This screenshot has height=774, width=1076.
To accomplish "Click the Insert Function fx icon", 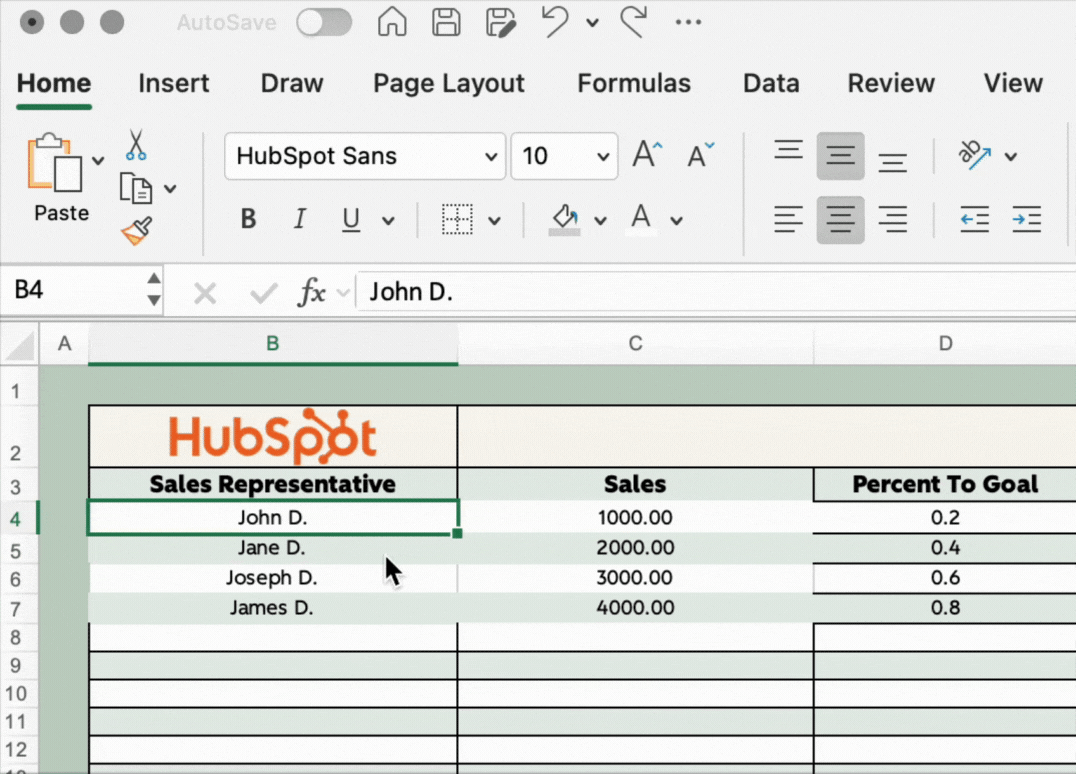I will coord(313,292).
